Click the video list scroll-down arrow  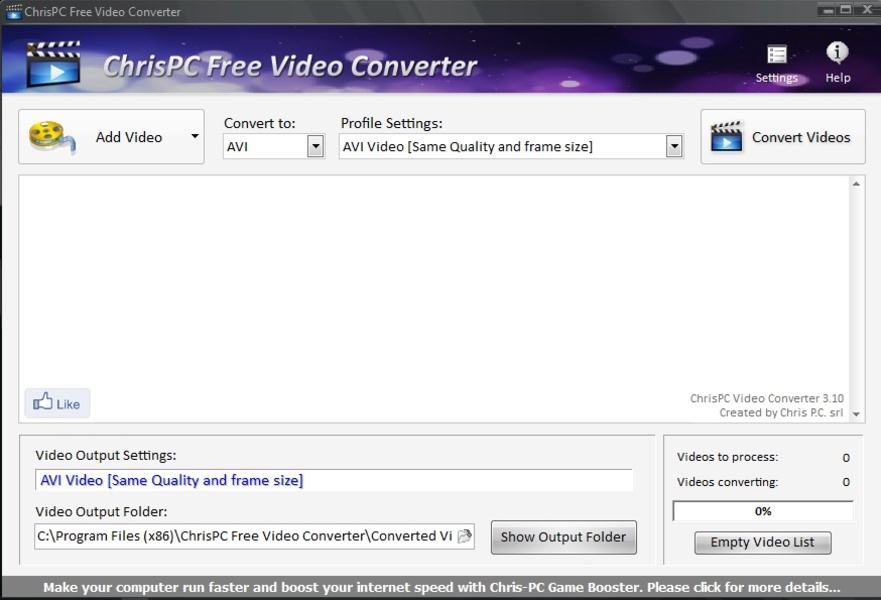coord(856,414)
